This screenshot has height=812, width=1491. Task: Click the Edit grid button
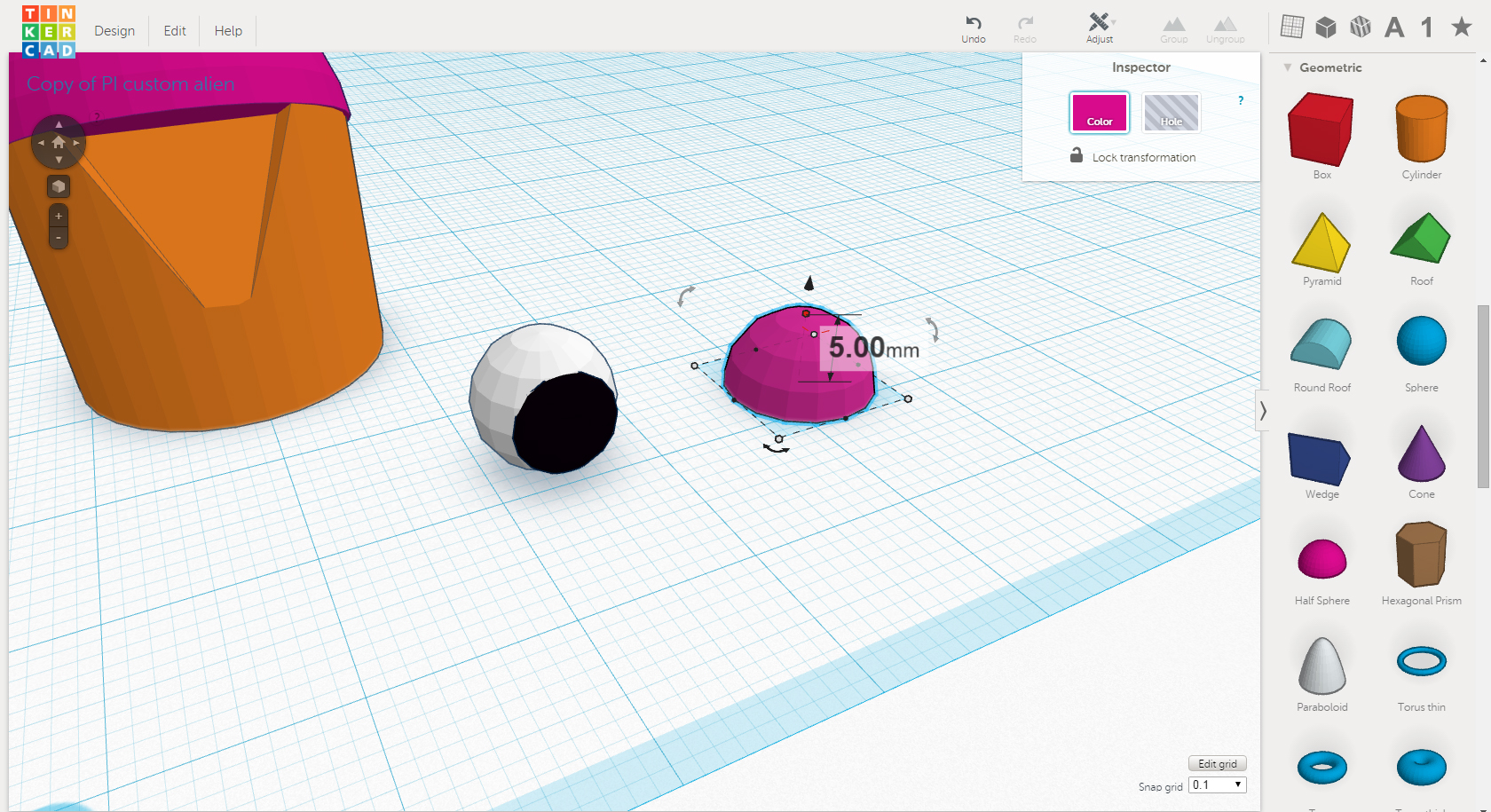coord(1217,764)
